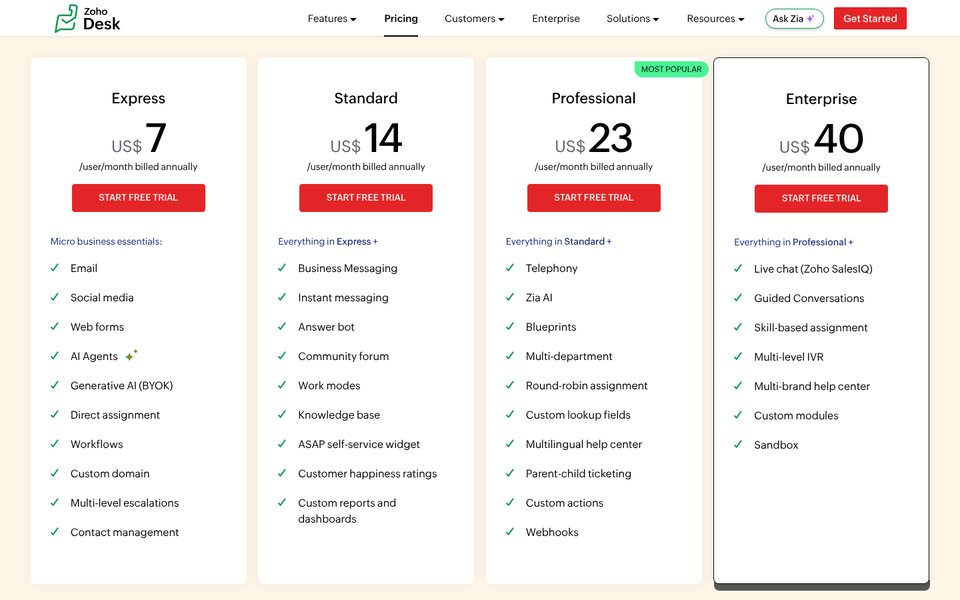Click the US$ 7 Express price
The width and height of the screenshot is (960, 600).
coord(138,139)
